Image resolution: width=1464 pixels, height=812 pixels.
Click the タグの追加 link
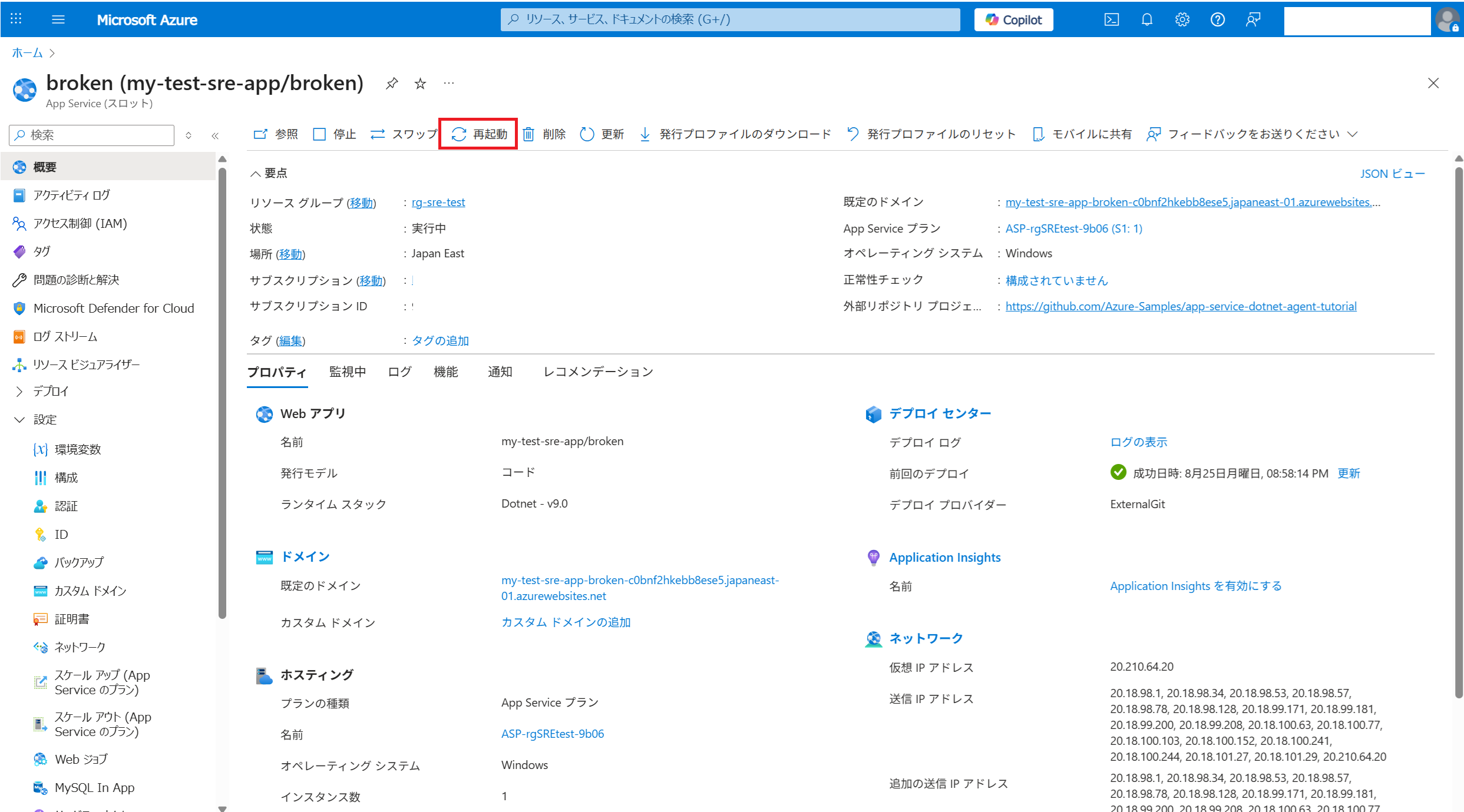tap(440, 340)
